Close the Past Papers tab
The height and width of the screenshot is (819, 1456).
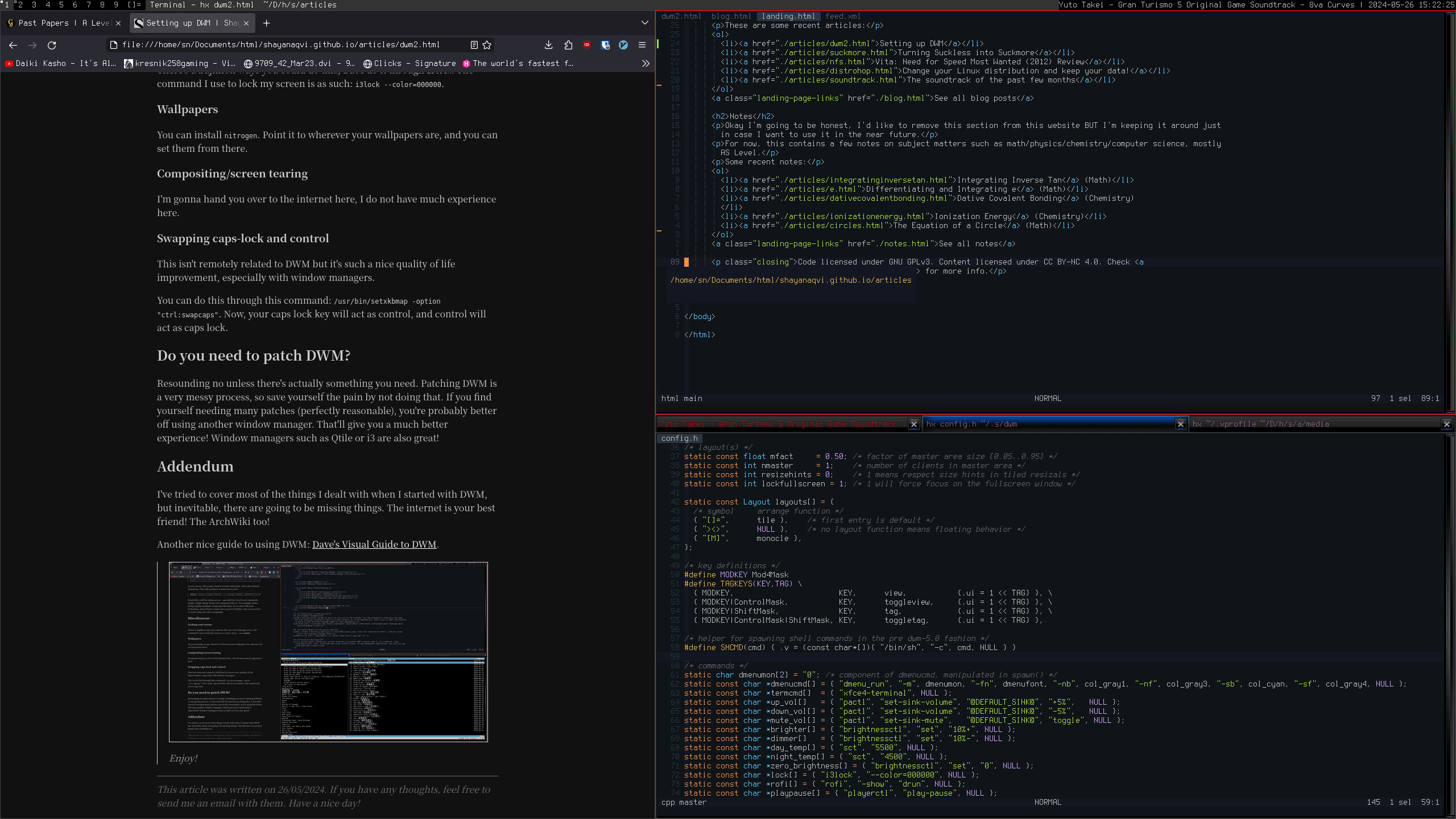pyautogui.click(x=118, y=23)
